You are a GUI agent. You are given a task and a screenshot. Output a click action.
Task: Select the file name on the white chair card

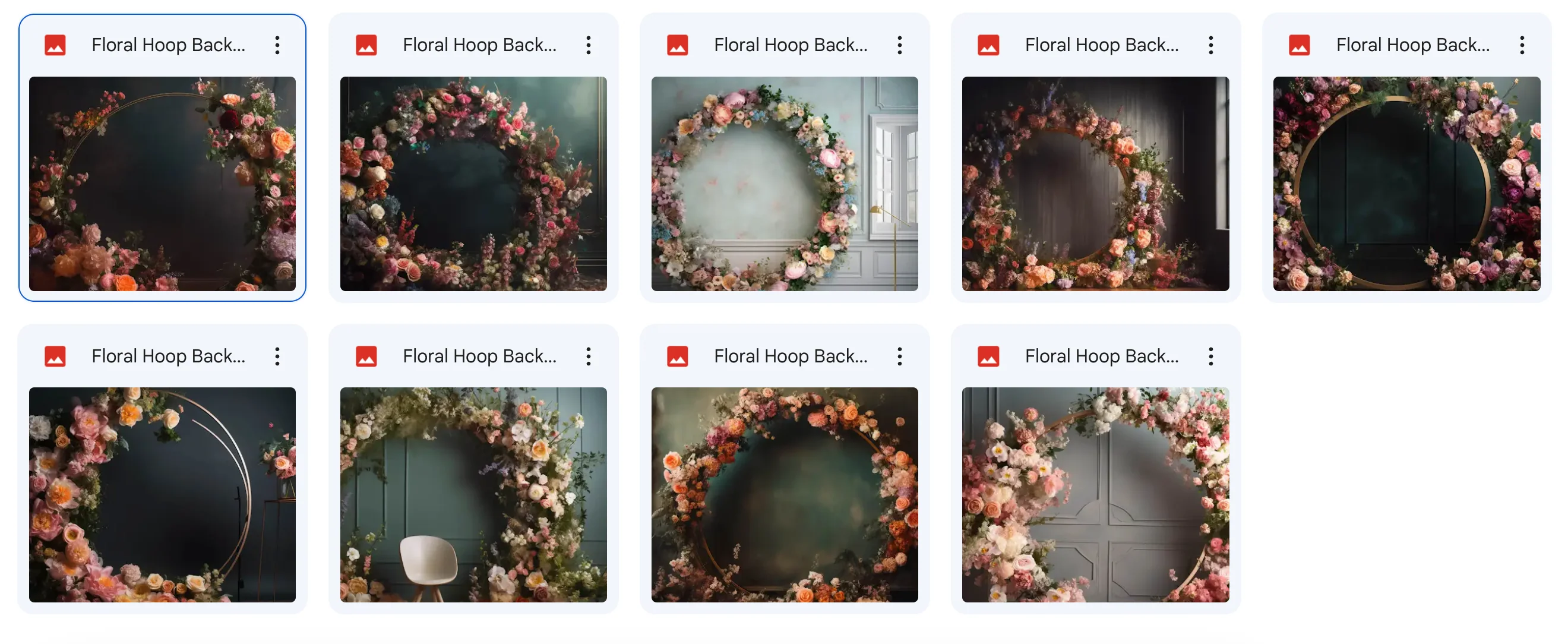pyautogui.click(x=480, y=356)
